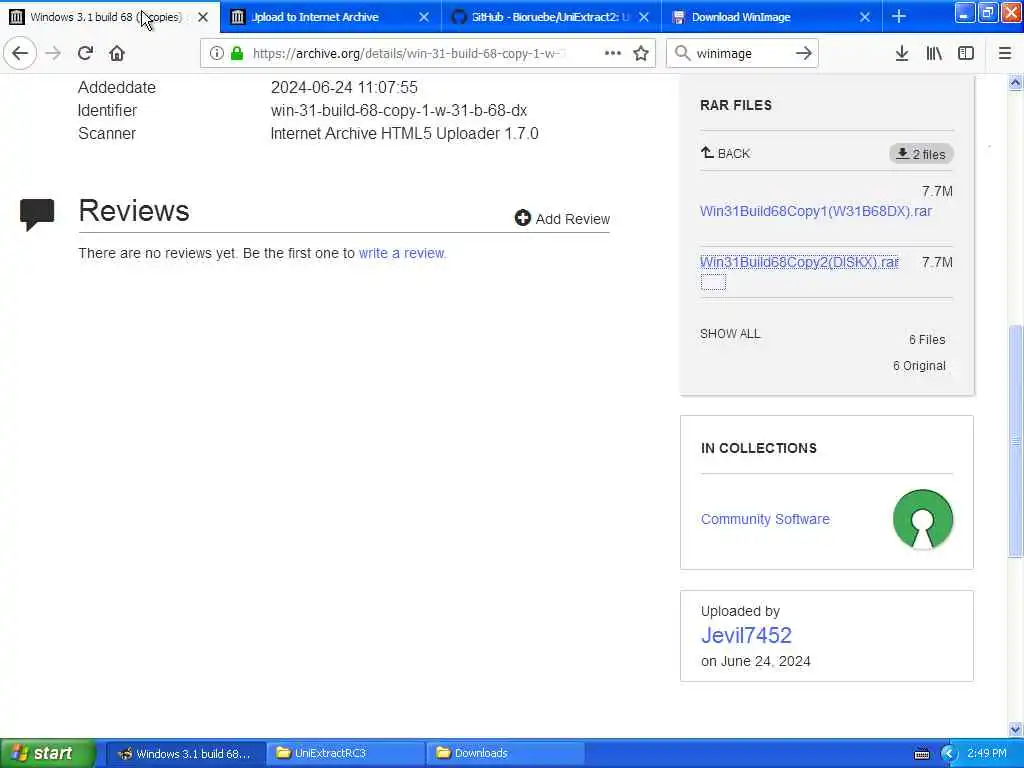Open uploader profile Jevil7452
1024x768 pixels.
[x=746, y=635]
